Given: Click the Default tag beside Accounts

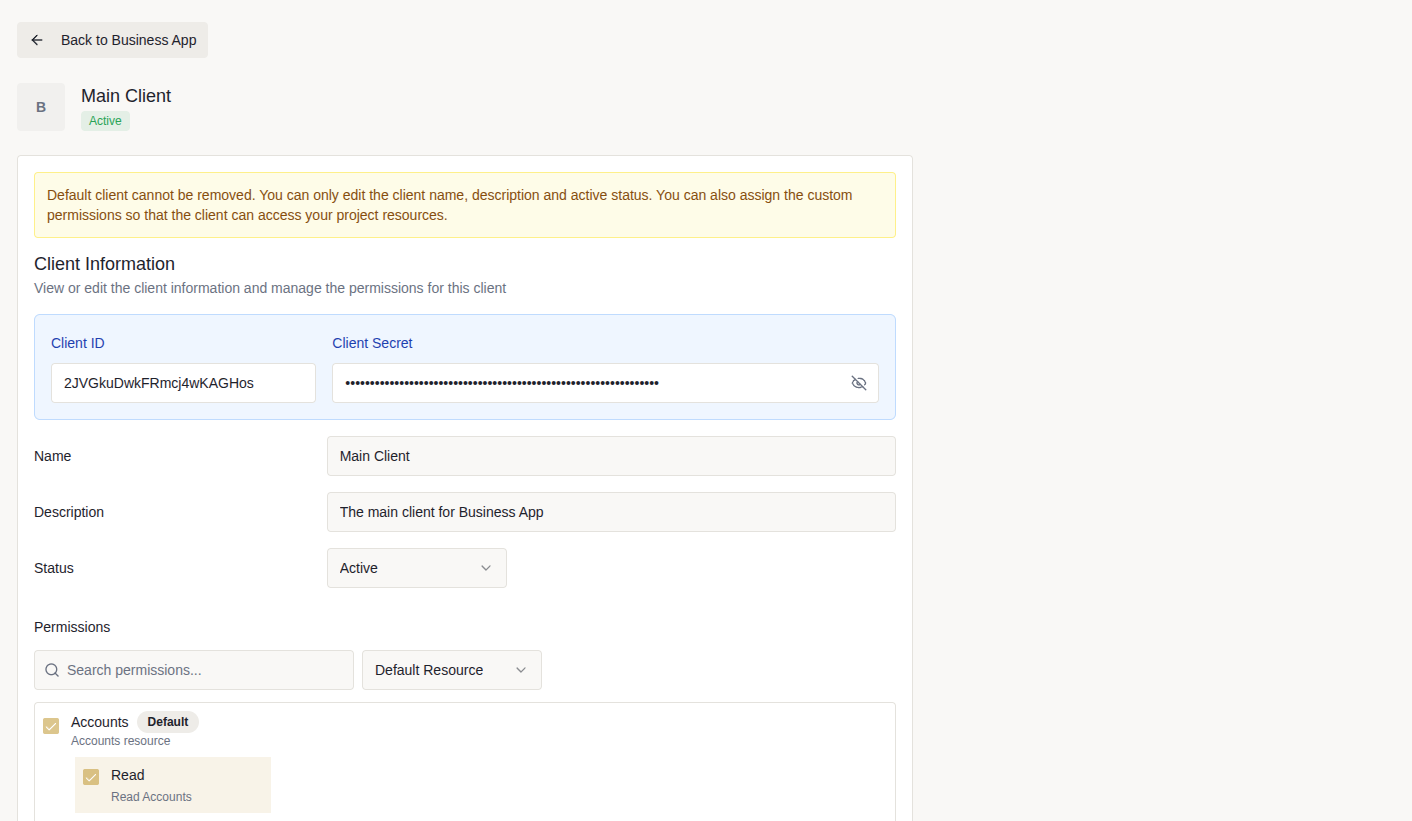Looking at the screenshot, I should tap(168, 722).
